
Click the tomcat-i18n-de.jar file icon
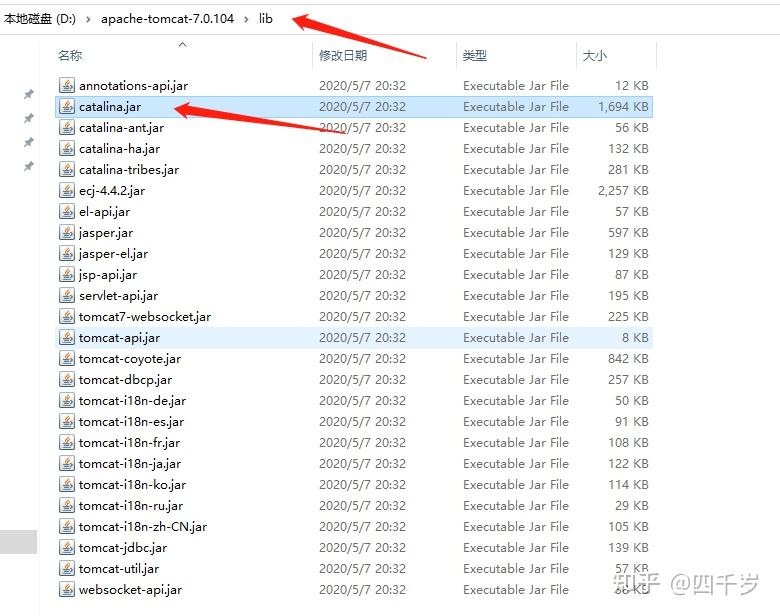(x=67, y=401)
